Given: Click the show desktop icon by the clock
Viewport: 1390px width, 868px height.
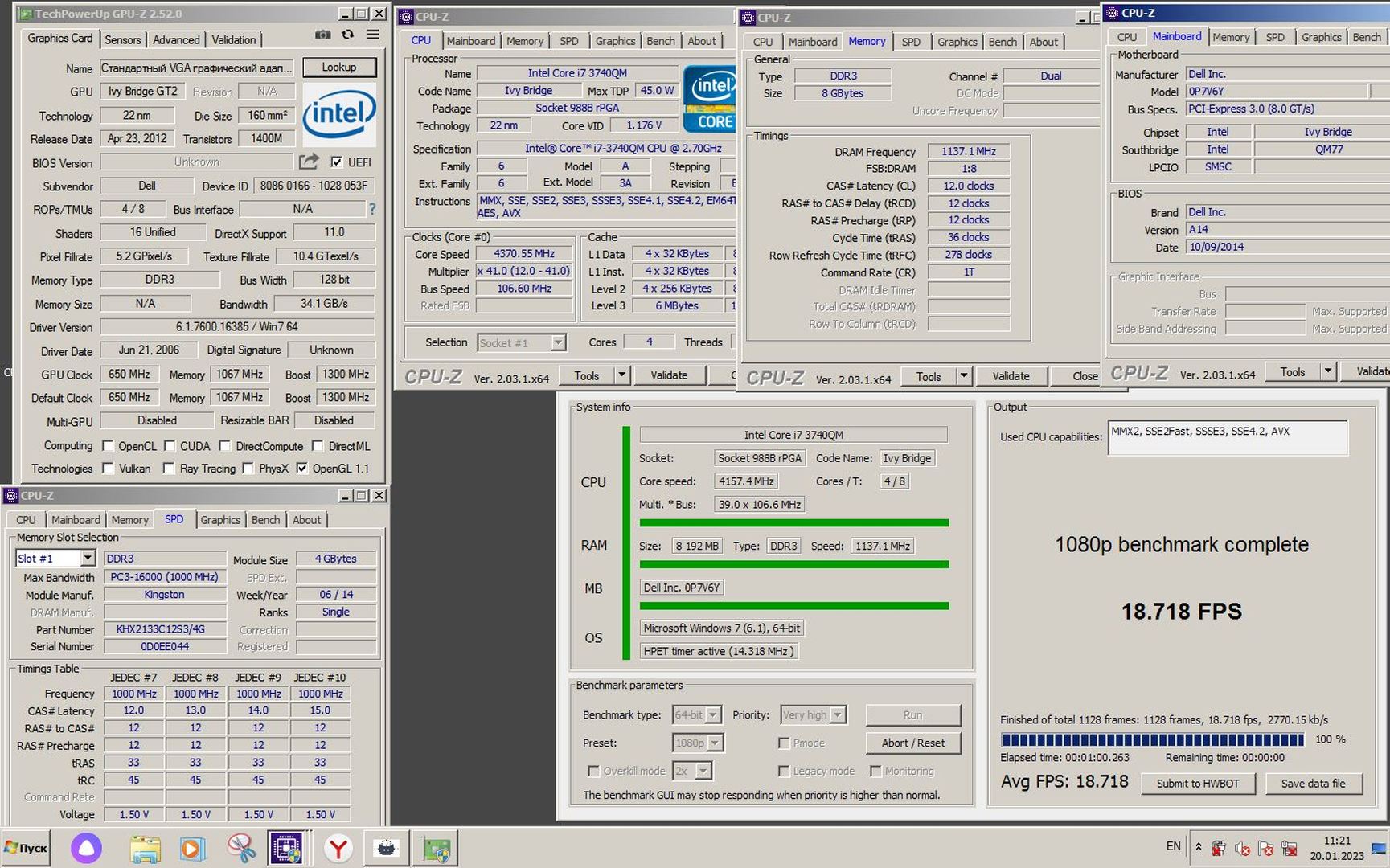Looking at the screenshot, I should coord(1379,848).
